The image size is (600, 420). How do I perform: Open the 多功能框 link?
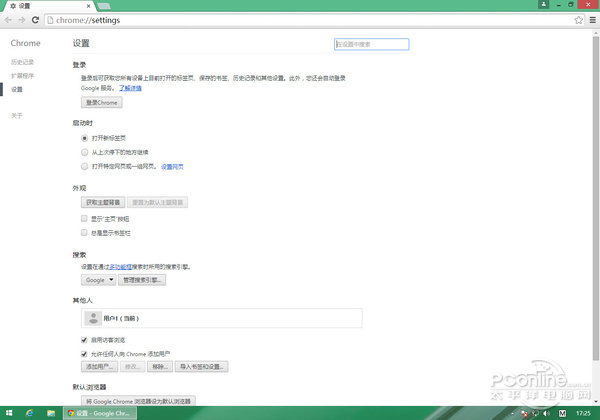pyautogui.click(x=121, y=267)
